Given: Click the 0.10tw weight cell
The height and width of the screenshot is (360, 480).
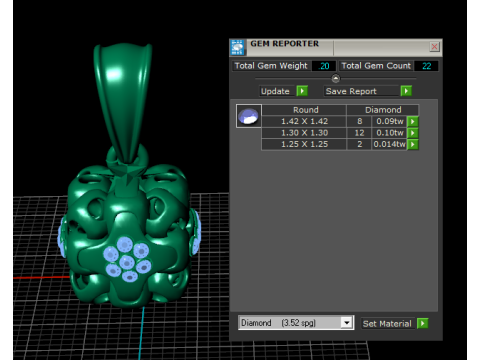Looking at the screenshot, I should point(389,133).
